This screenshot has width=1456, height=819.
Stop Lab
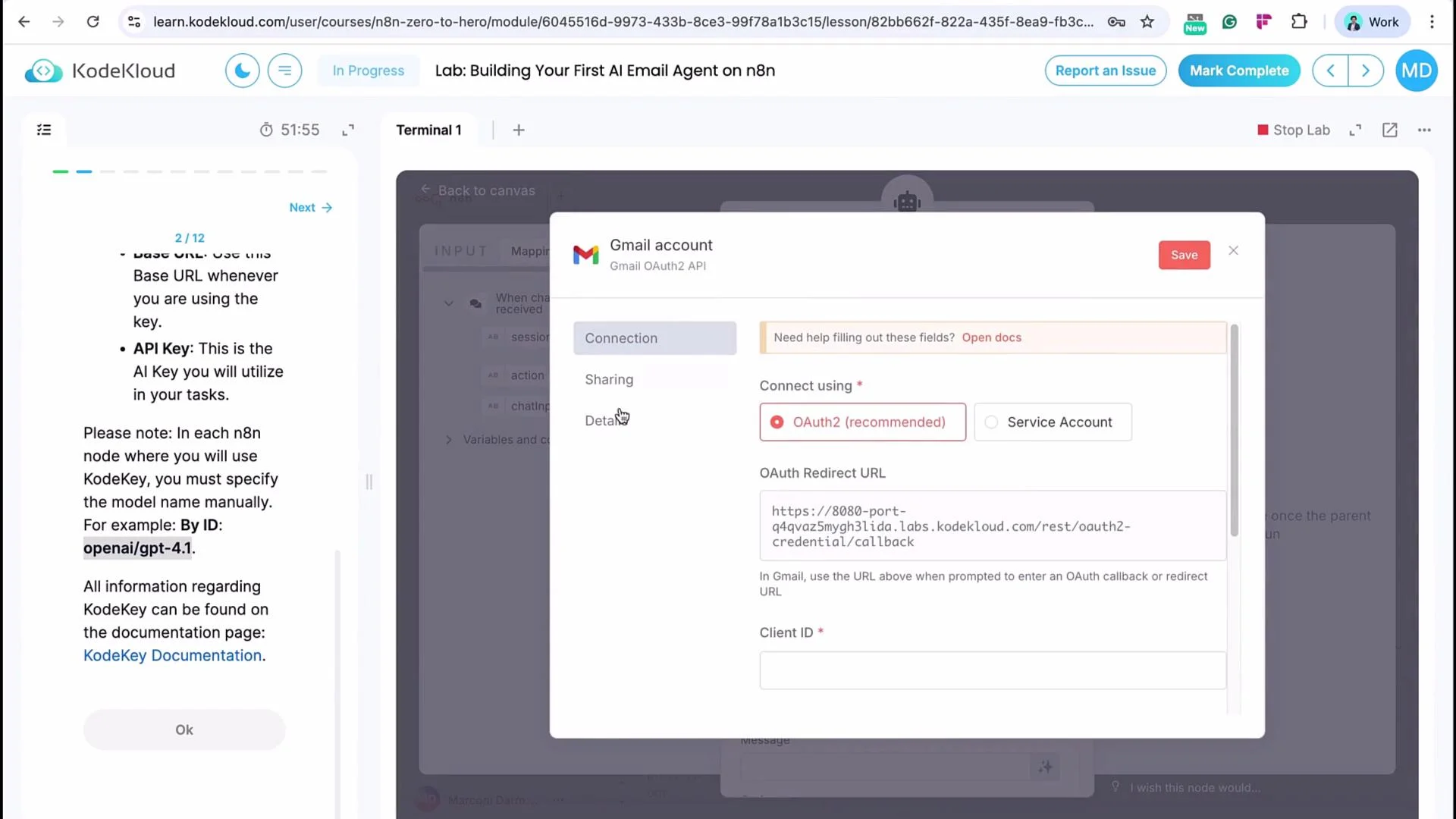coord(1294,130)
